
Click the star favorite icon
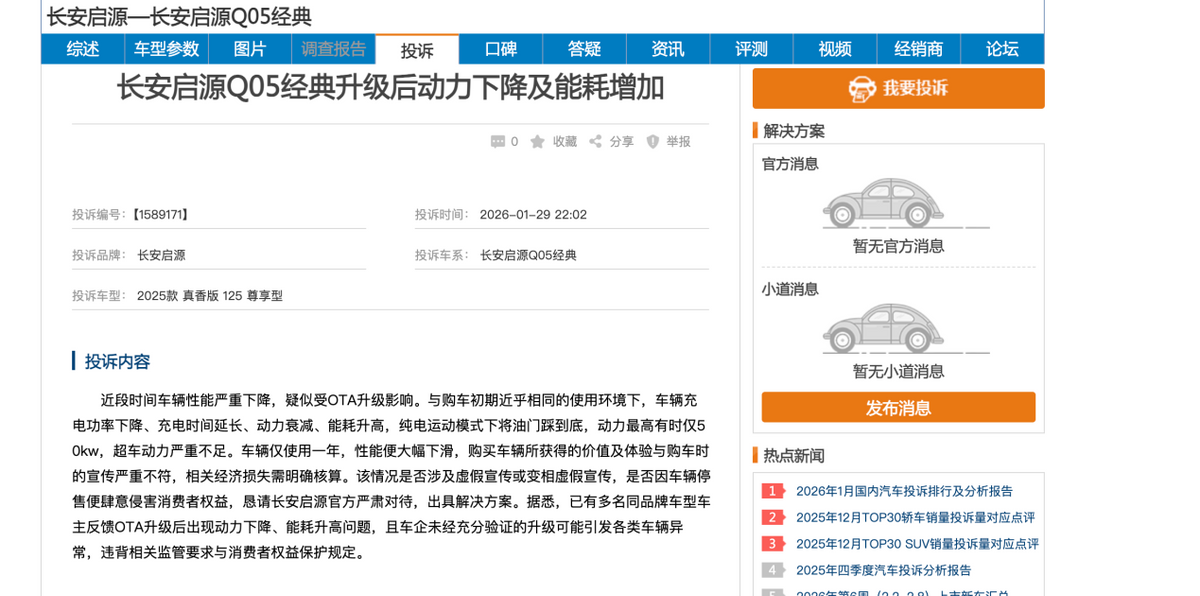[x=537, y=142]
